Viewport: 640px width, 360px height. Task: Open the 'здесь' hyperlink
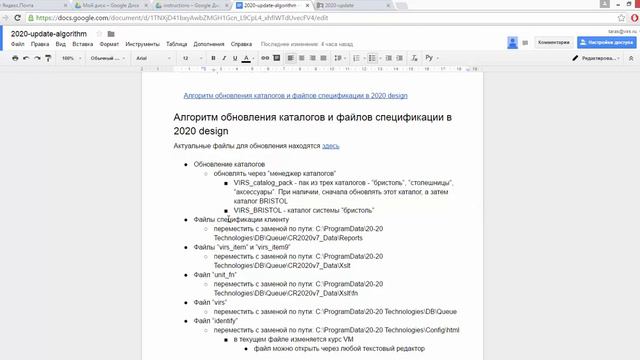click(x=331, y=146)
